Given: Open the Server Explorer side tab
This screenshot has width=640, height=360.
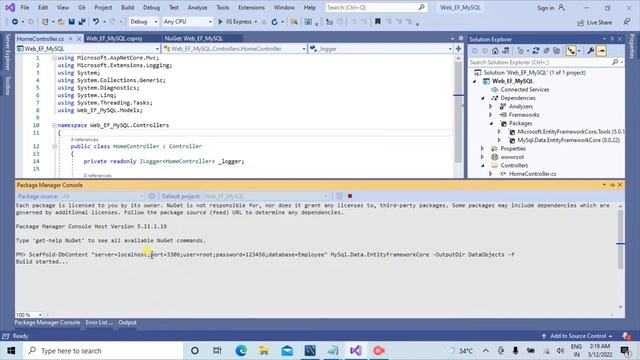Looking at the screenshot, I should coord(7,52).
